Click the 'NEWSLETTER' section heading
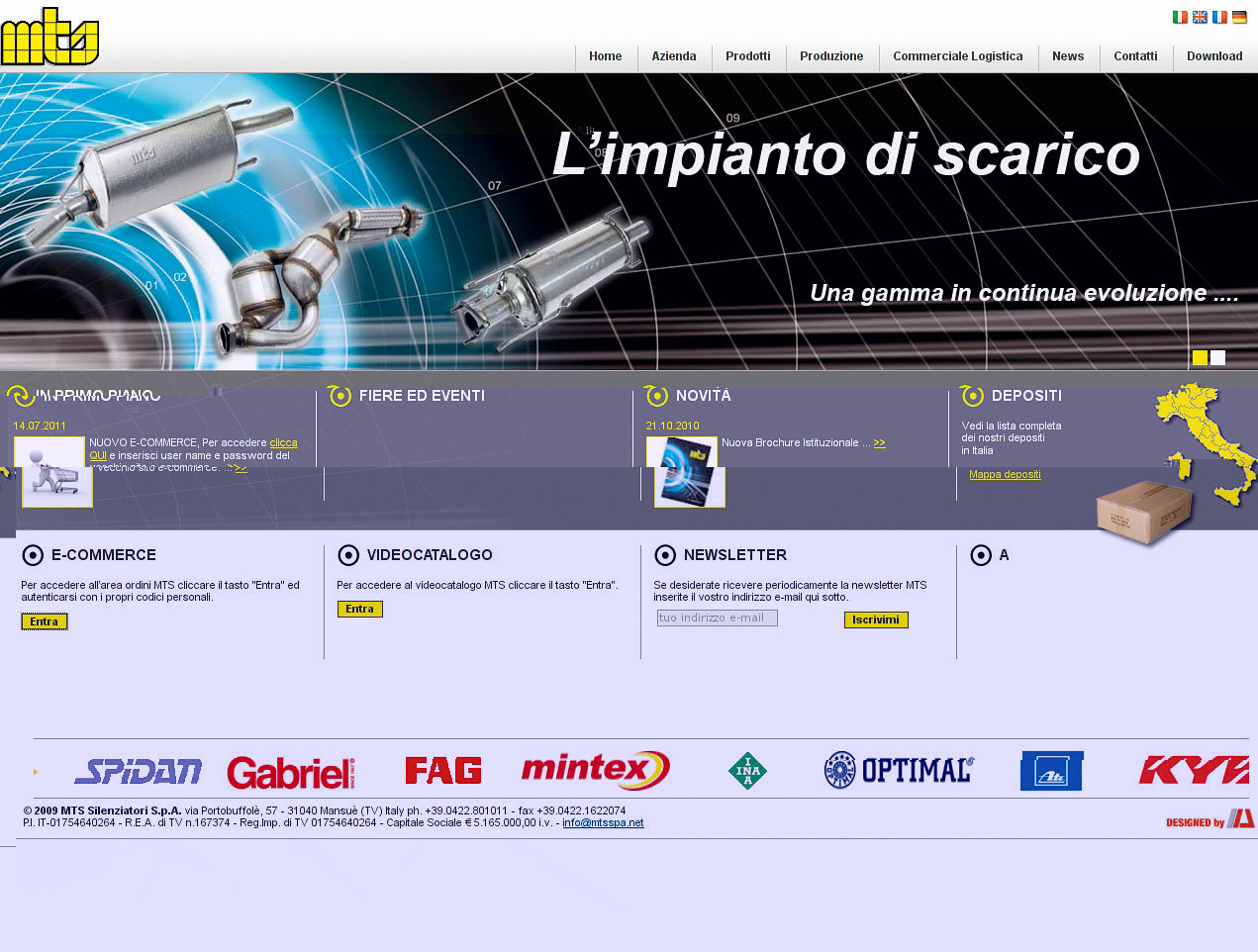This screenshot has width=1258, height=952. [735, 555]
